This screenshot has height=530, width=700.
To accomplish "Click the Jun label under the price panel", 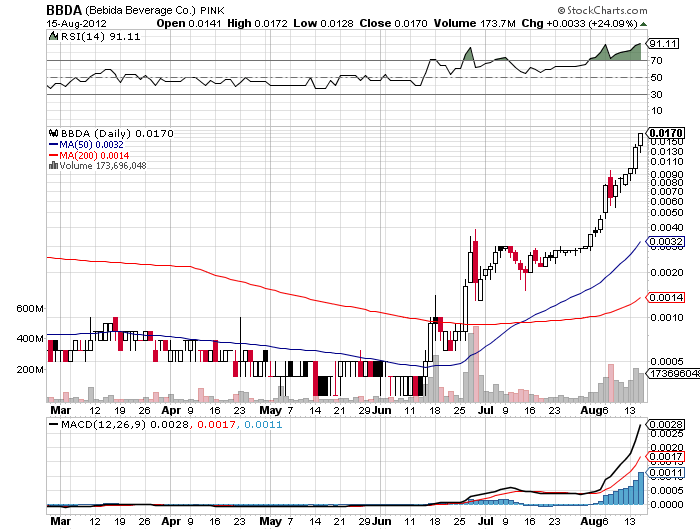I will [x=382, y=410].
